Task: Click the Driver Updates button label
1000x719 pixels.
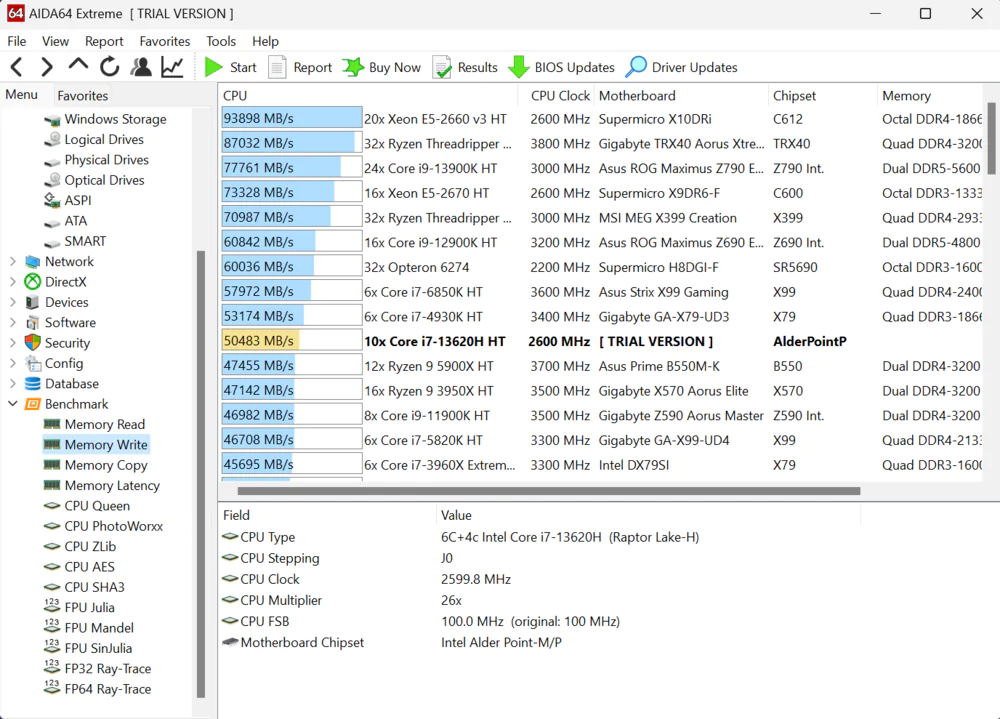Action: coord(694,68)
